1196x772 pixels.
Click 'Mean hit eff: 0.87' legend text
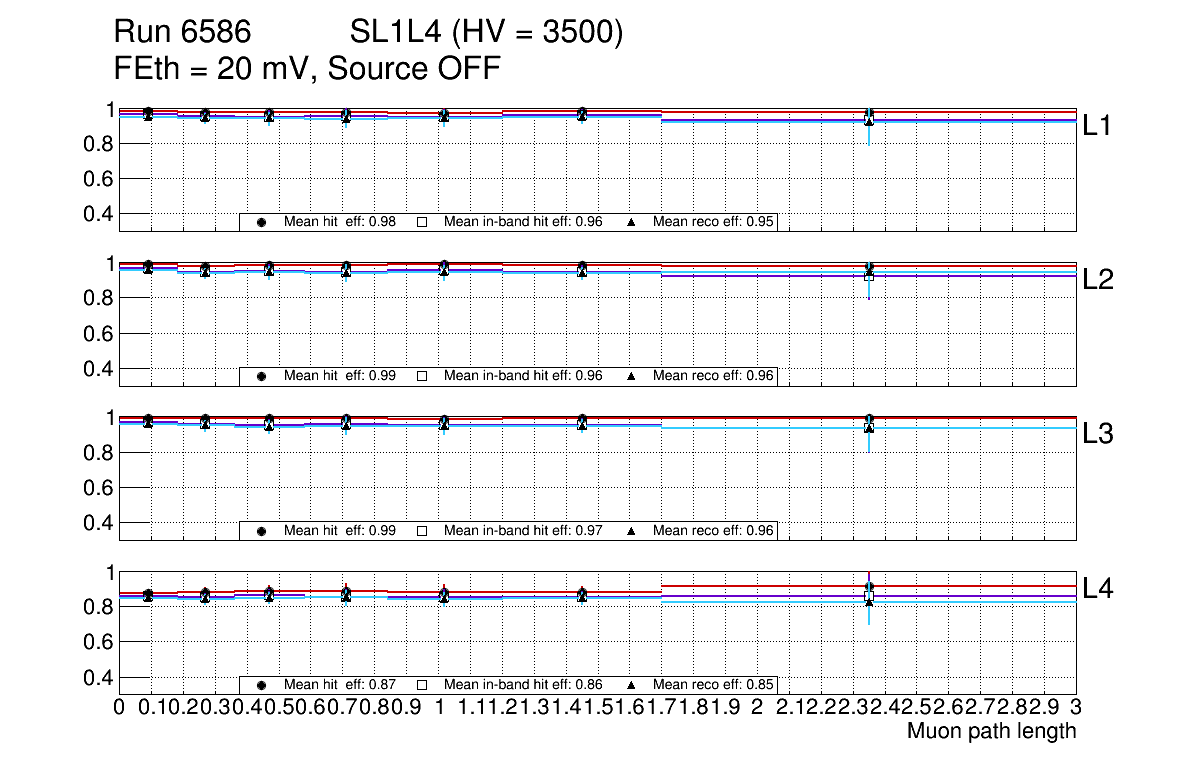pos(340,685)
